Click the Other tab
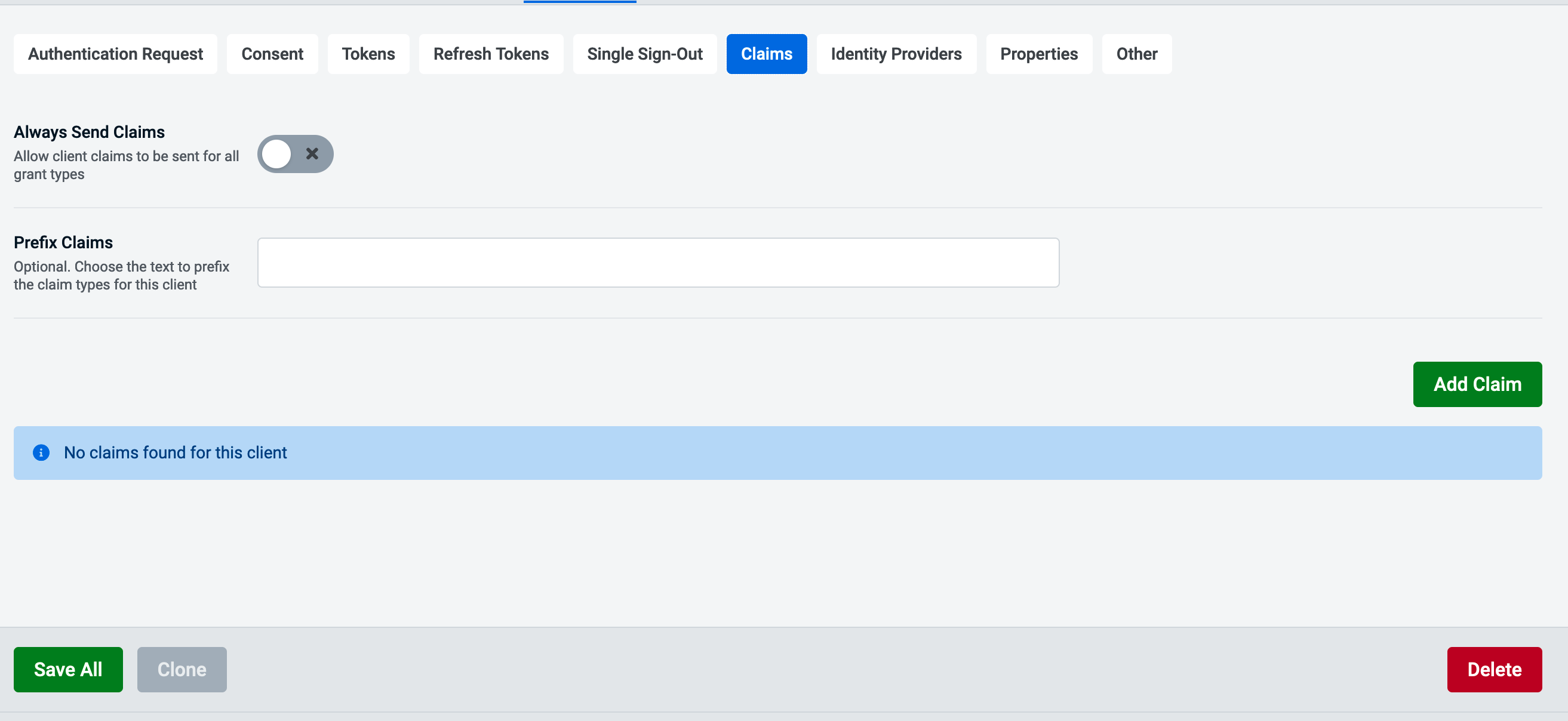Viewport: 1568px width, 721px height. 1140,53
